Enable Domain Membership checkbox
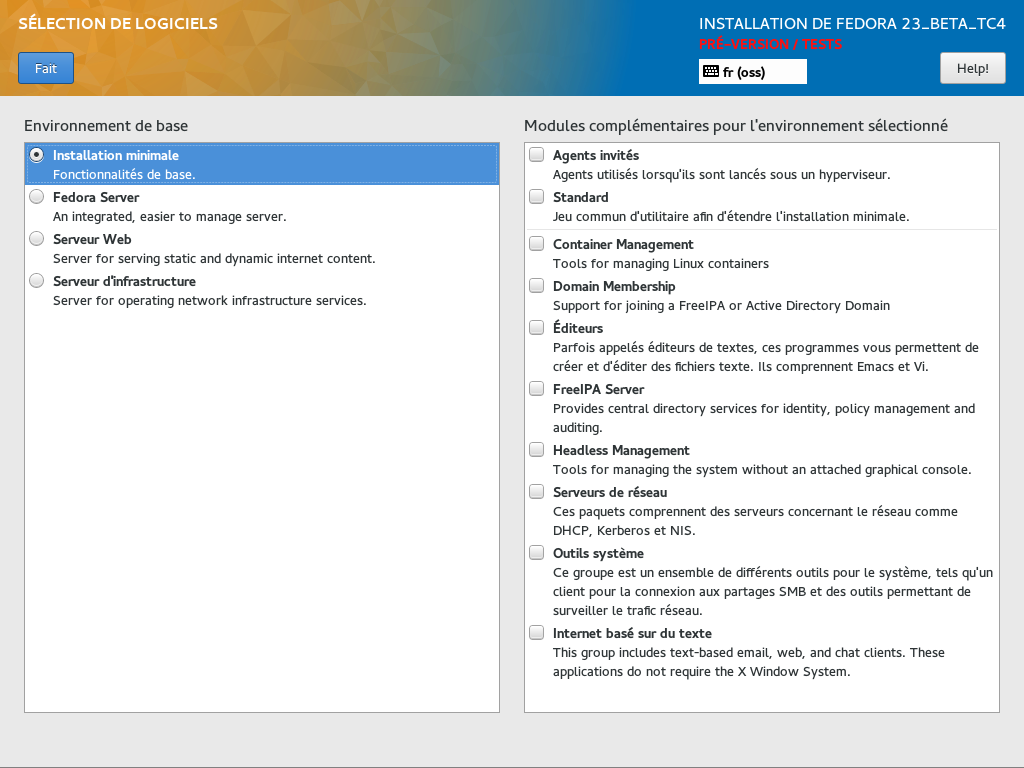This screenshot has height=768, width=1024. coord(536,285)
